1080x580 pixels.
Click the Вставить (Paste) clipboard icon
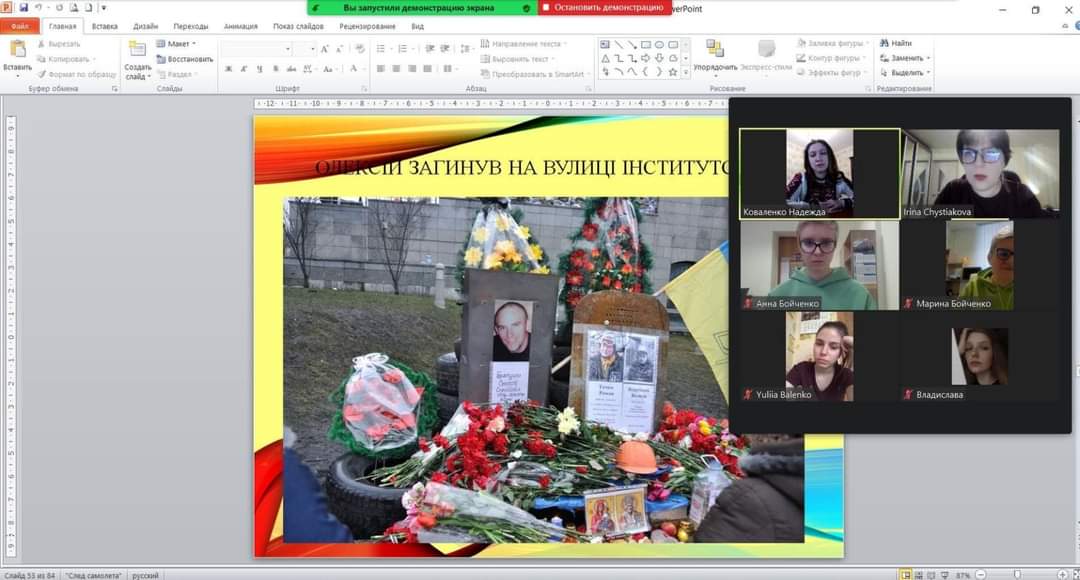pyautogui.click(x=17, y=49)
